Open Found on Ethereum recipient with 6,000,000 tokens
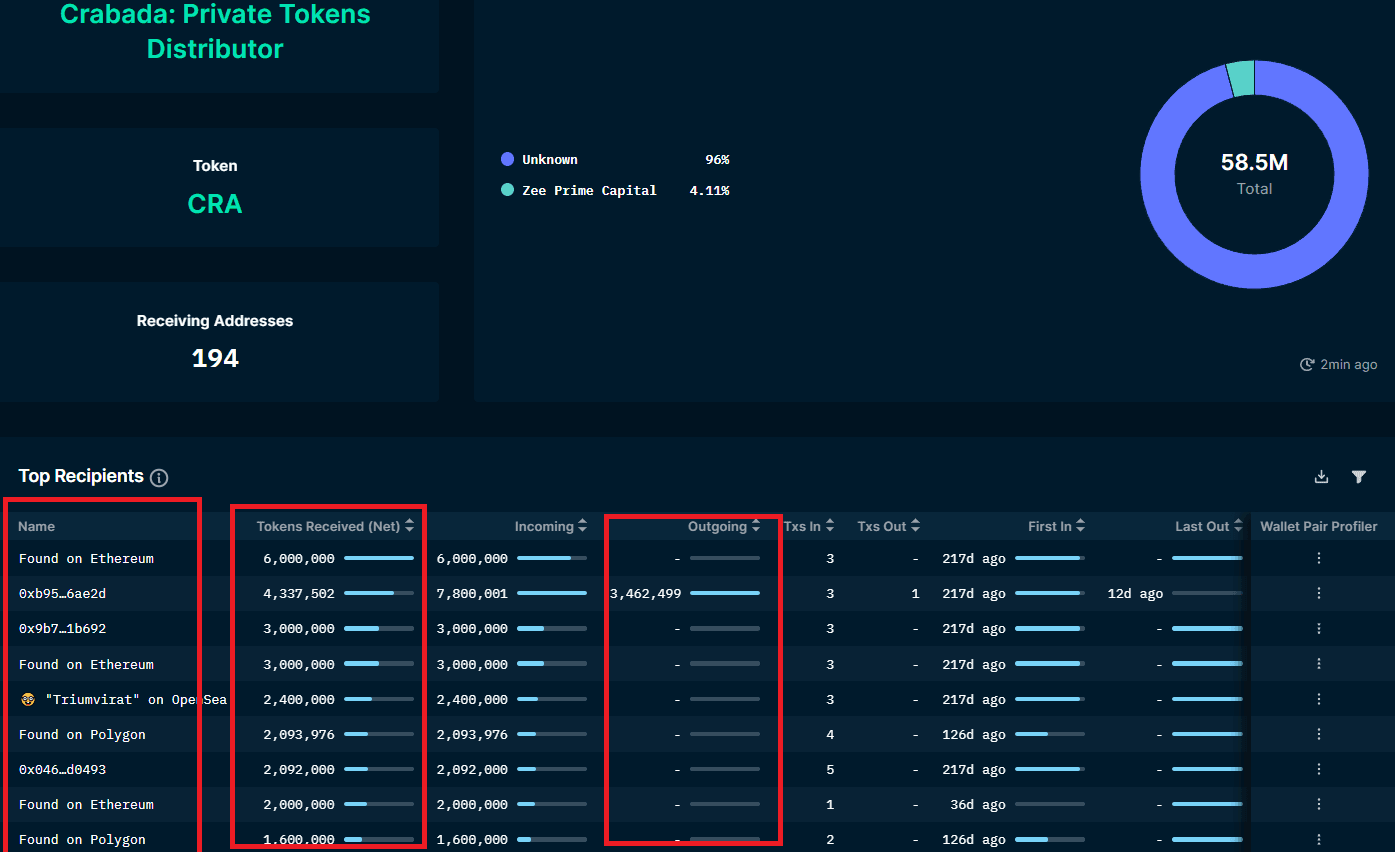This screenshot has width=1395, height=852. coord(86,558)
